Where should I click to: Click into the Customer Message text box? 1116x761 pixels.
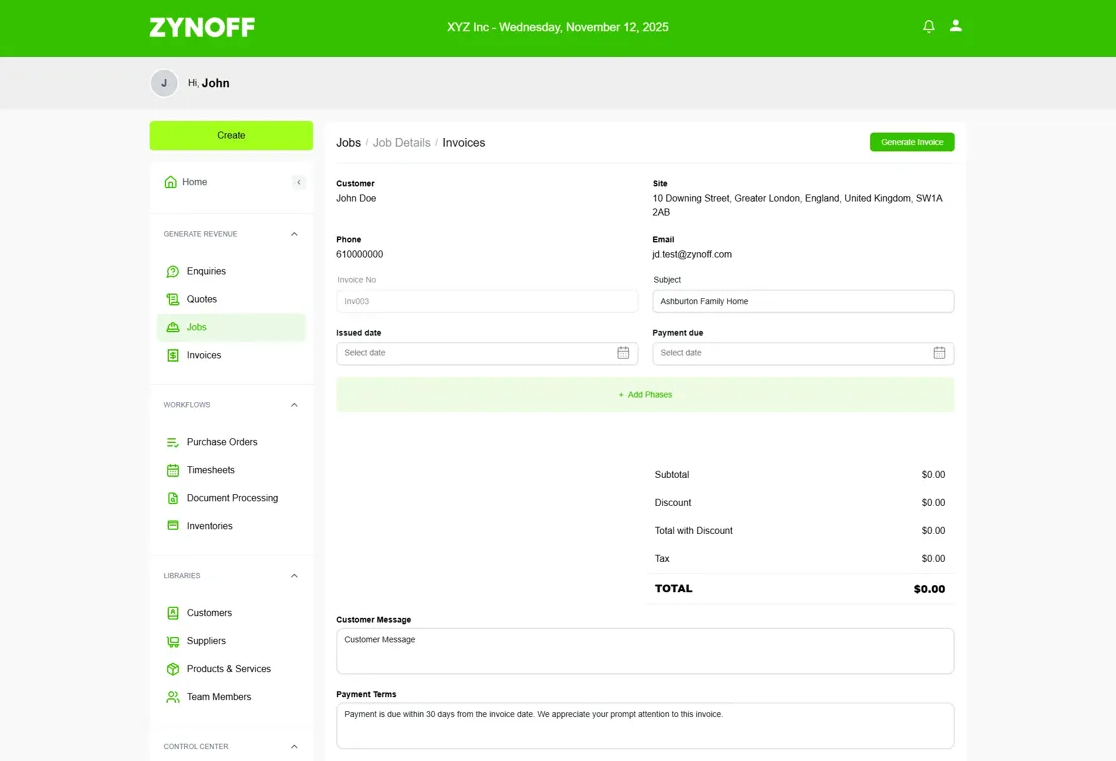coord(645,651)
